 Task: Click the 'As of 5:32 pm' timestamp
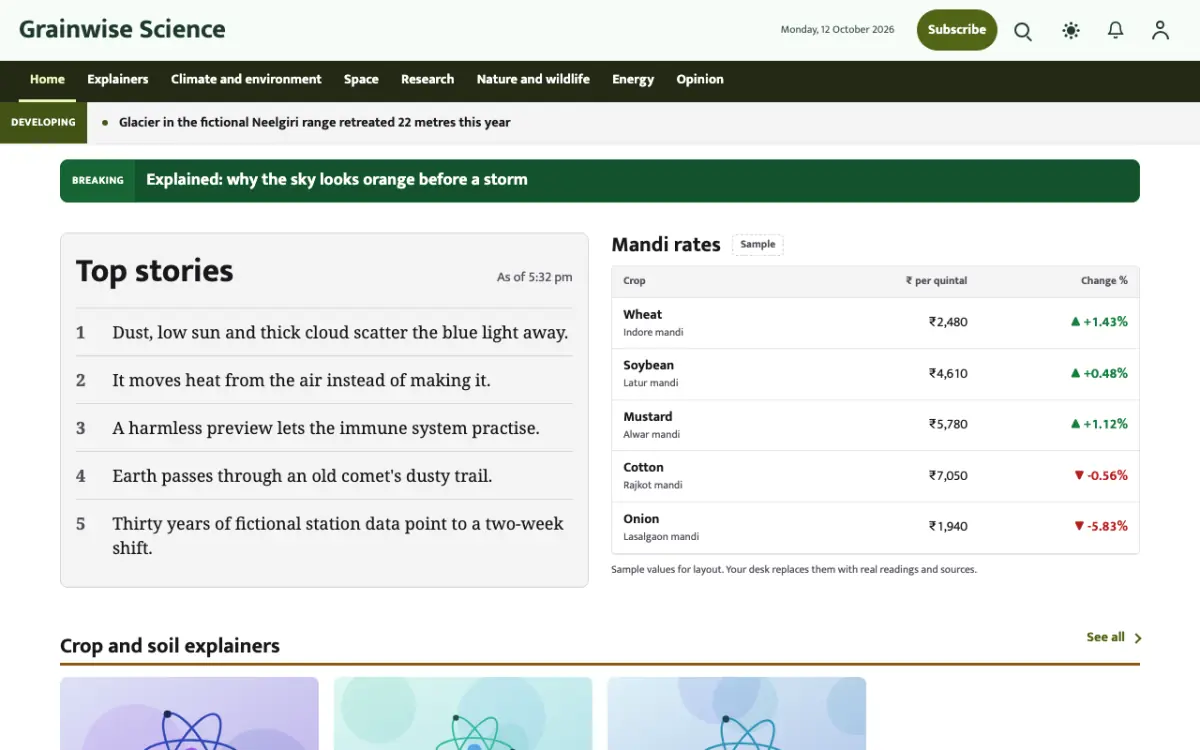tap(535, 277)
